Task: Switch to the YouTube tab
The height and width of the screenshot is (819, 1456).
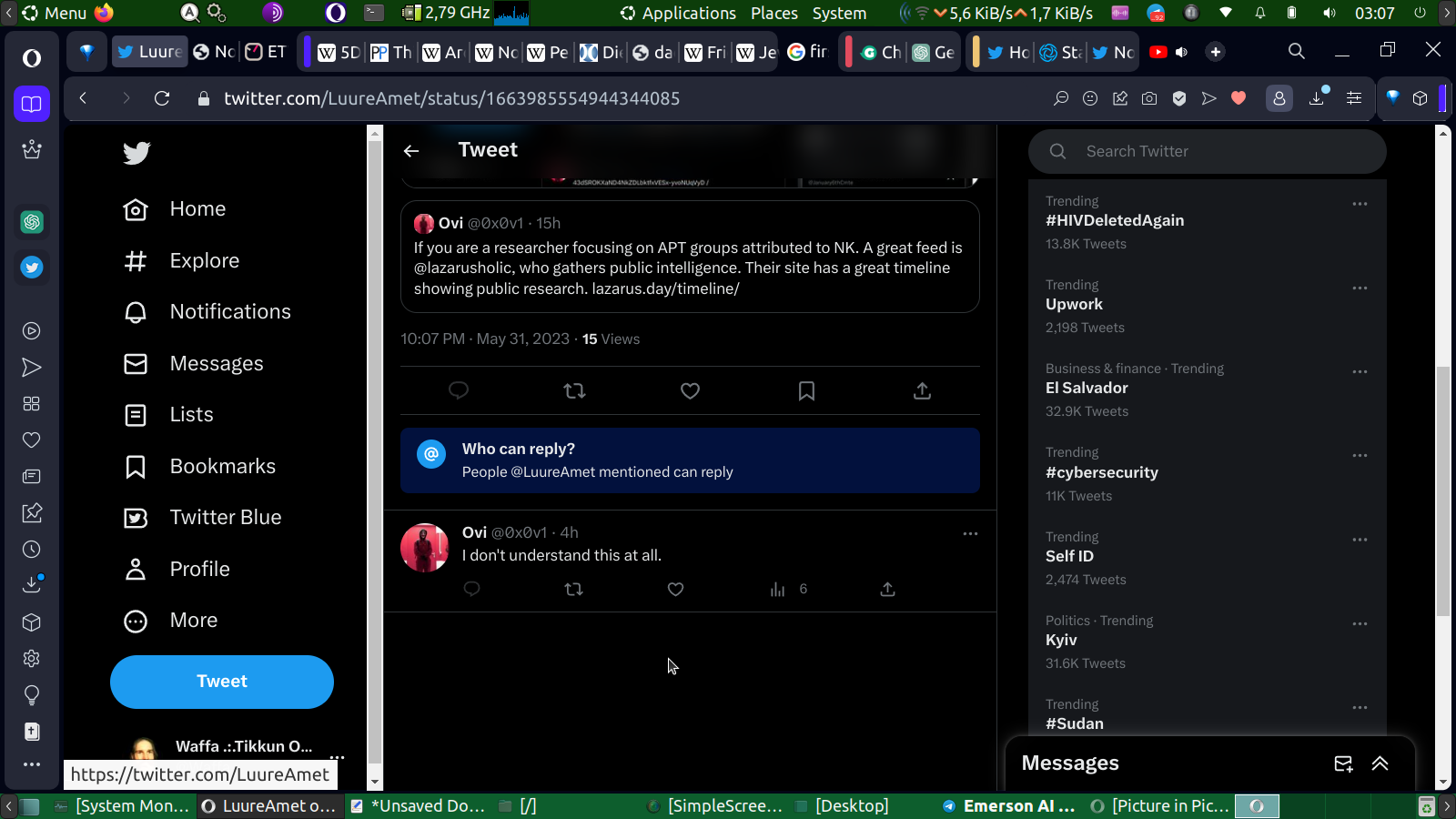Action: [1158, 52]
